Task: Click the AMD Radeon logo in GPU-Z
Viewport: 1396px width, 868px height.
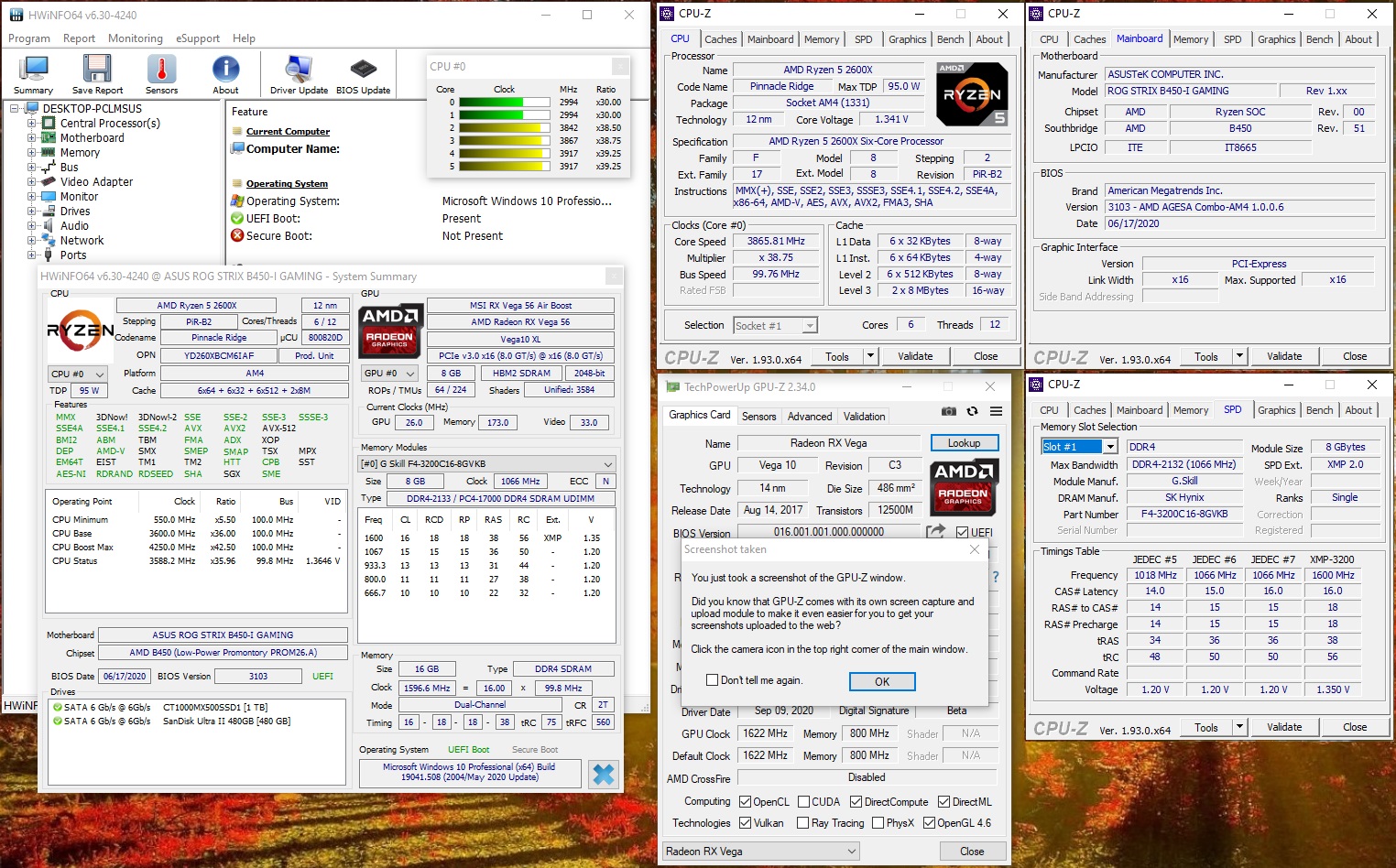Action: click(963, 487)
